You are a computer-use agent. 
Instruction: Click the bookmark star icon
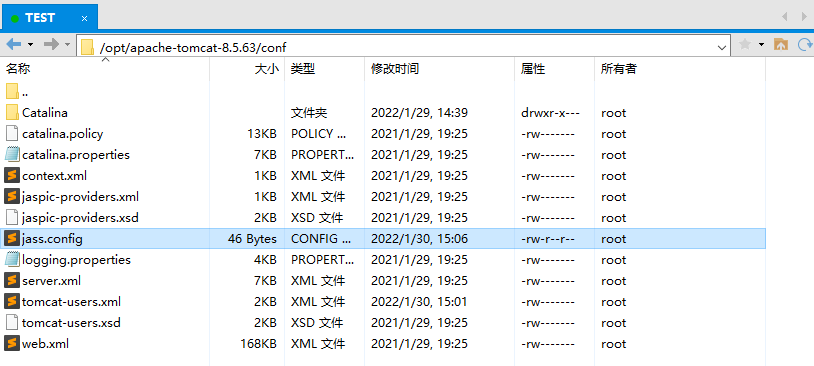[744, 45]
